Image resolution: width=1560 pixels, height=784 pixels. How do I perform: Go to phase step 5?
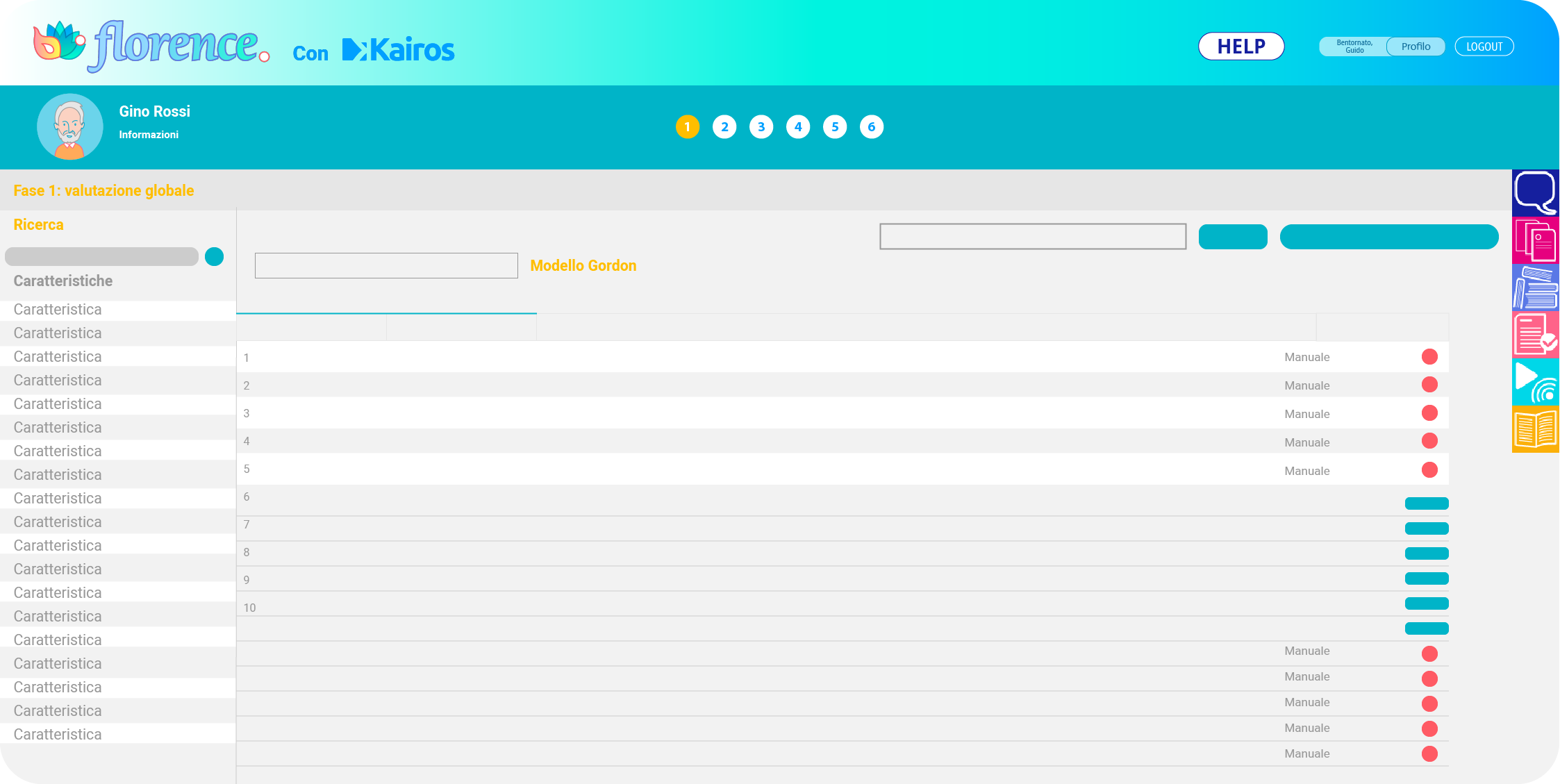(x=835, y=126)
